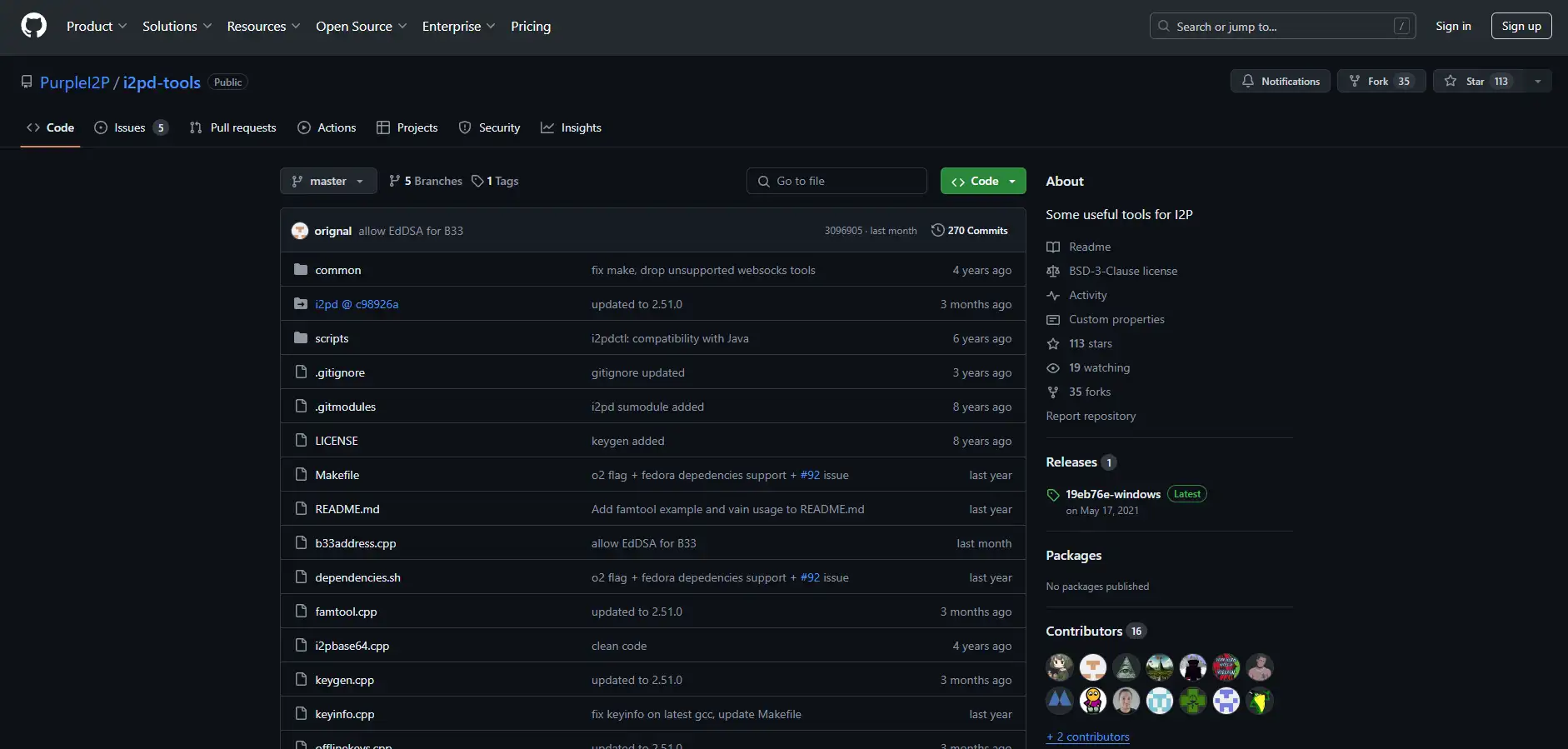Open the orignal author avatar
The image size is (1568, 749).
(x=300, y=231)
